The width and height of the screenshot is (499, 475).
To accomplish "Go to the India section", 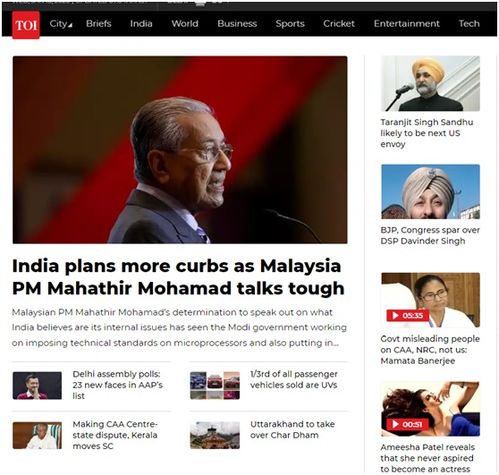I will (141, 24).
